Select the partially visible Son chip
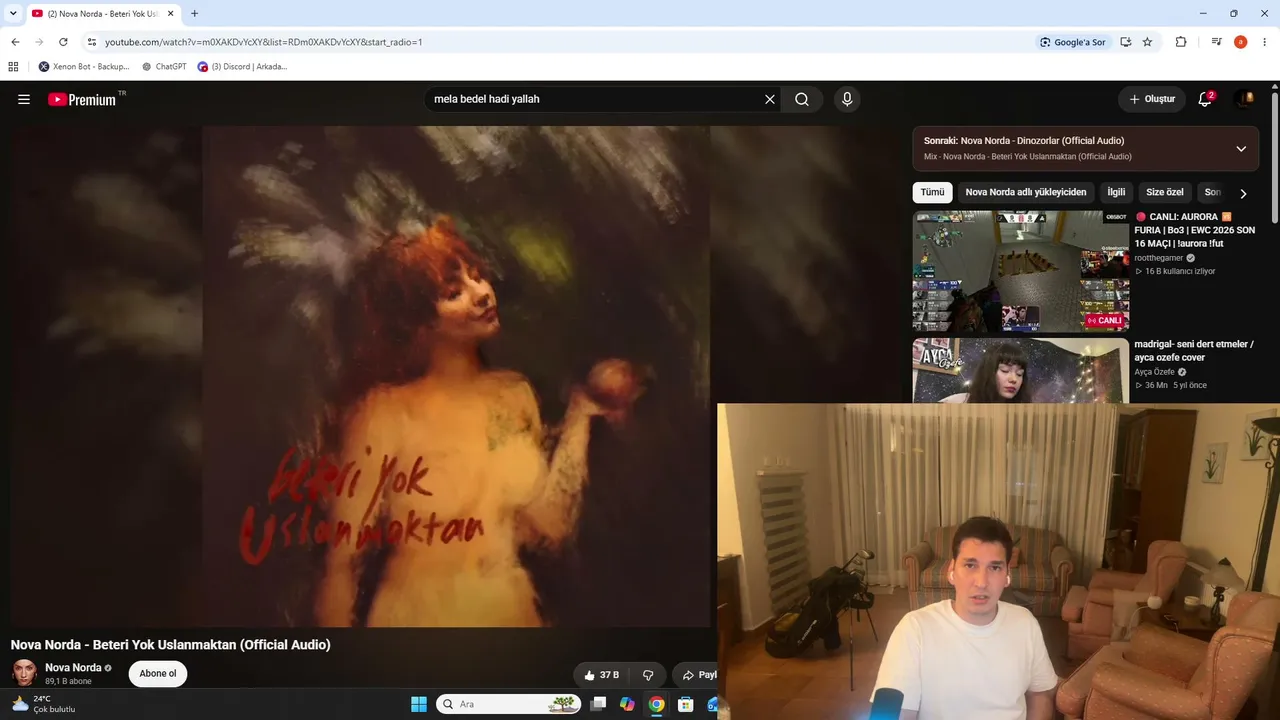1280x720 pixels. 1211,192
